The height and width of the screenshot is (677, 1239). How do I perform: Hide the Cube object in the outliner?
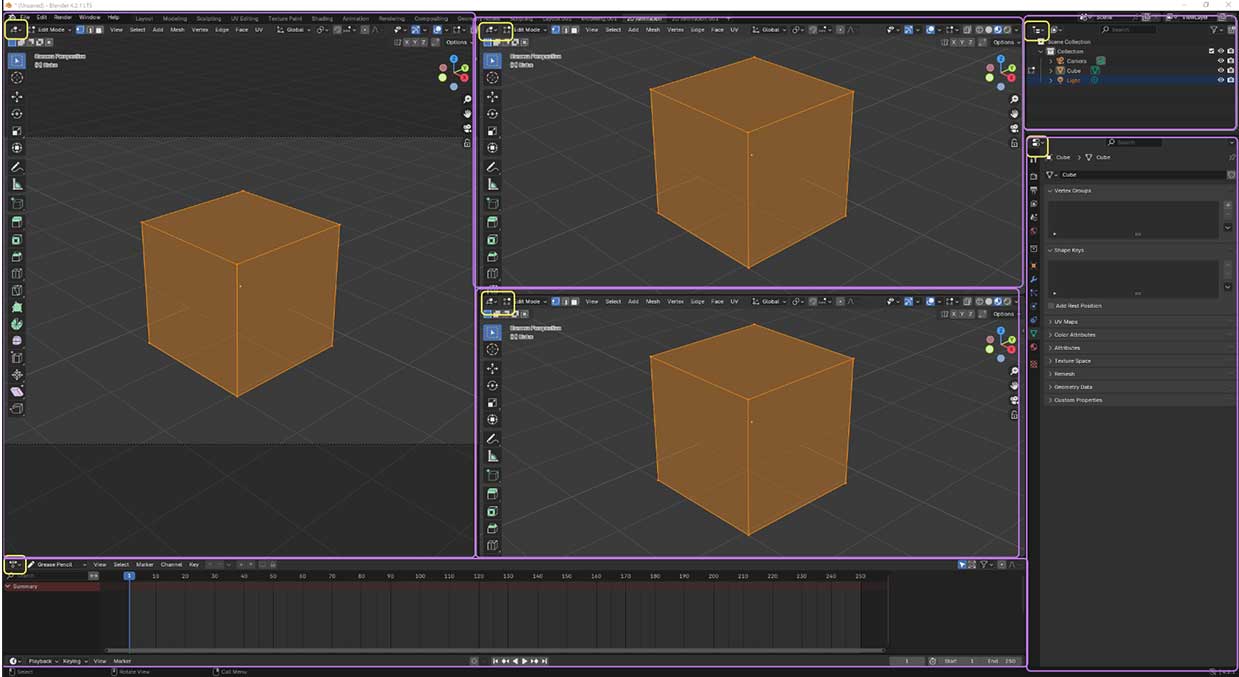1221,71
